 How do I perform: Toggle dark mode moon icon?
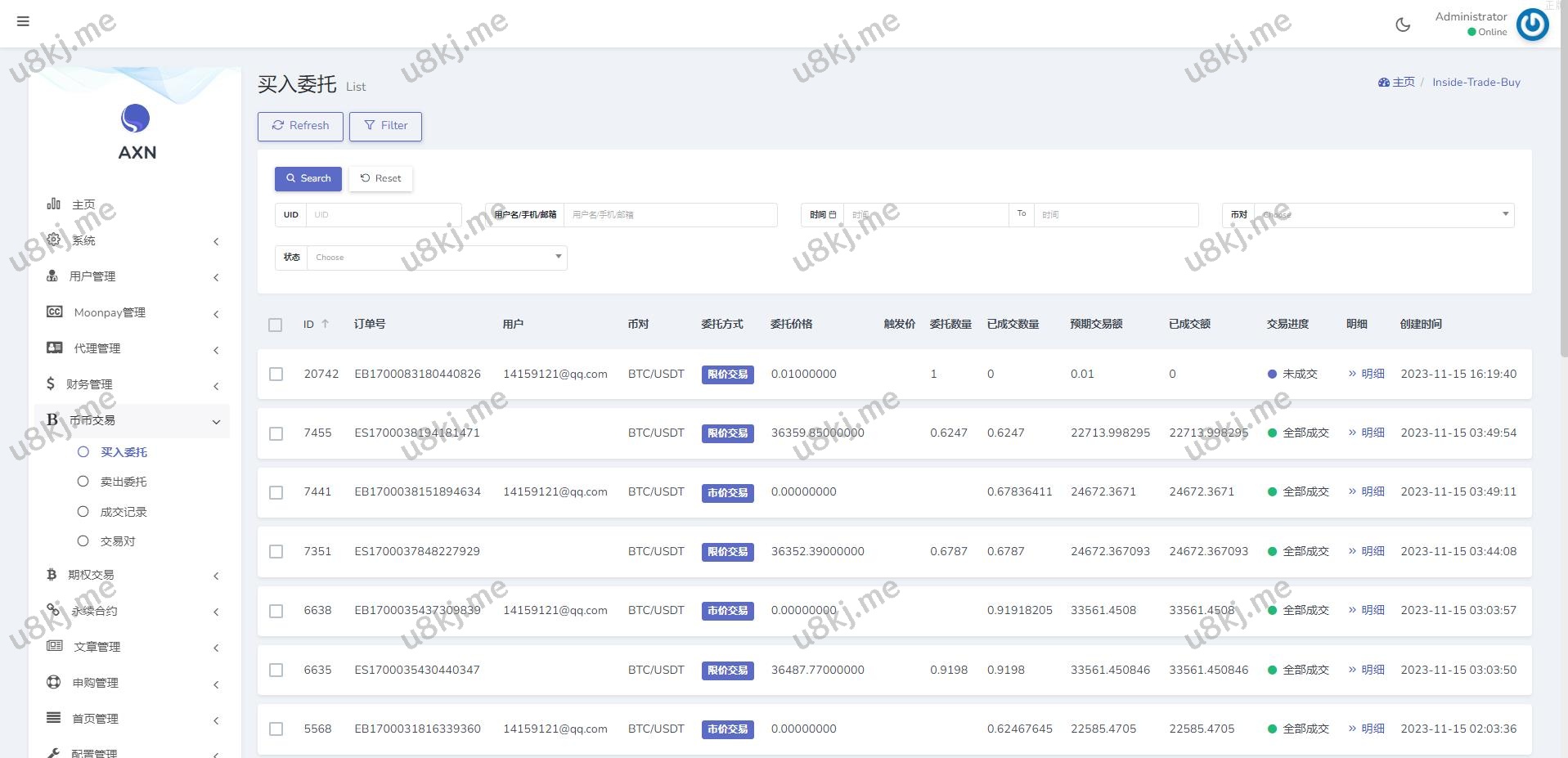point(1403,25)
